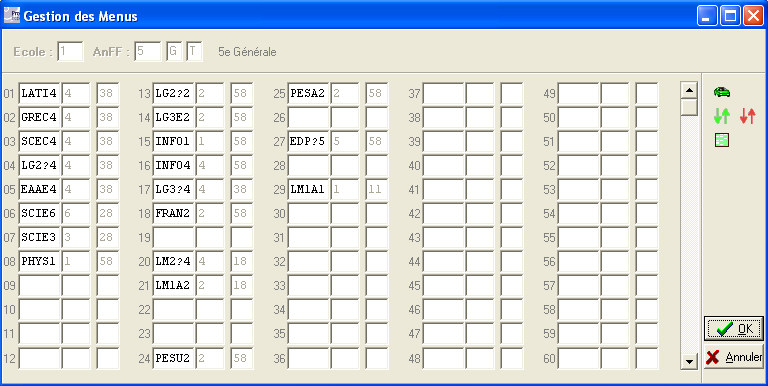768x386 pixels.
Task: Cancel with the Annuler button
Action: (734, 357)
